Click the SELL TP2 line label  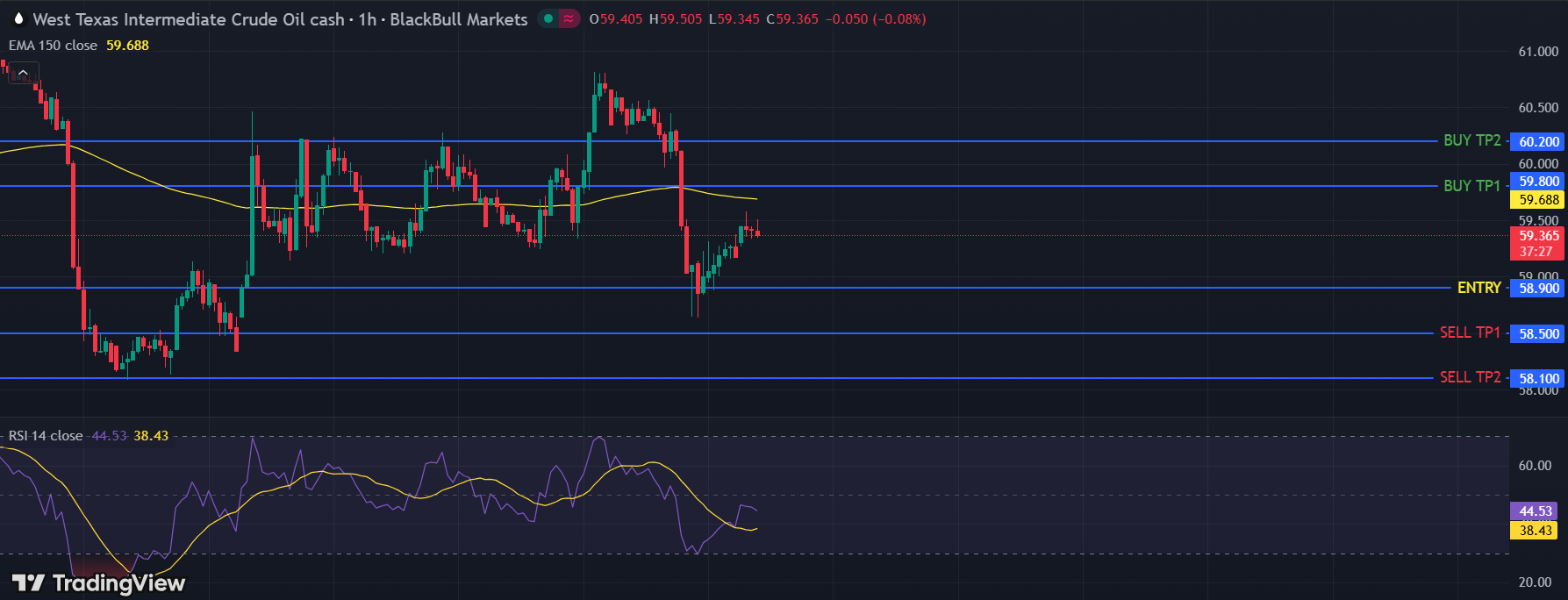pos(1470,377)
